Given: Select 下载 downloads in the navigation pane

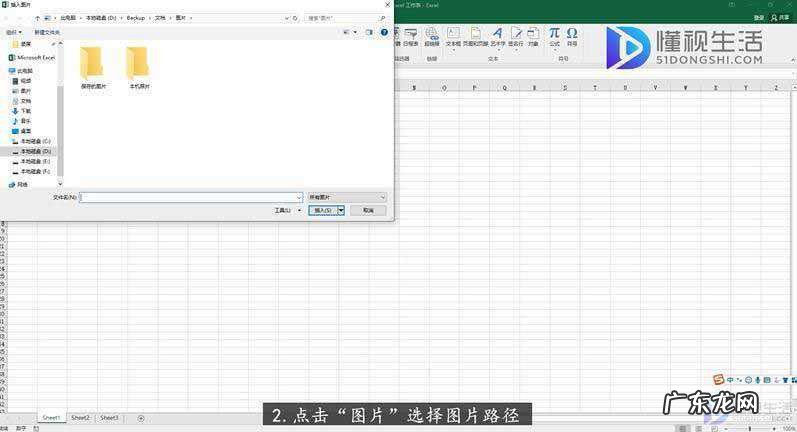Looking at the screenshot, I should (22, 111).
